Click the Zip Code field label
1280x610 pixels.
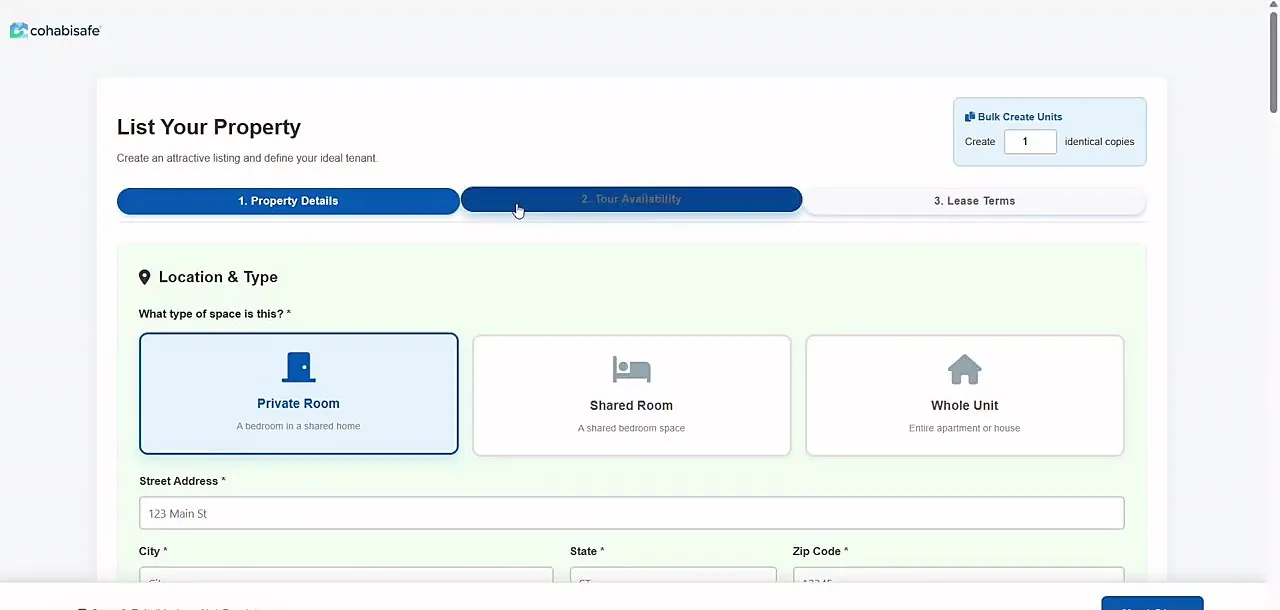tap(820, 551)
